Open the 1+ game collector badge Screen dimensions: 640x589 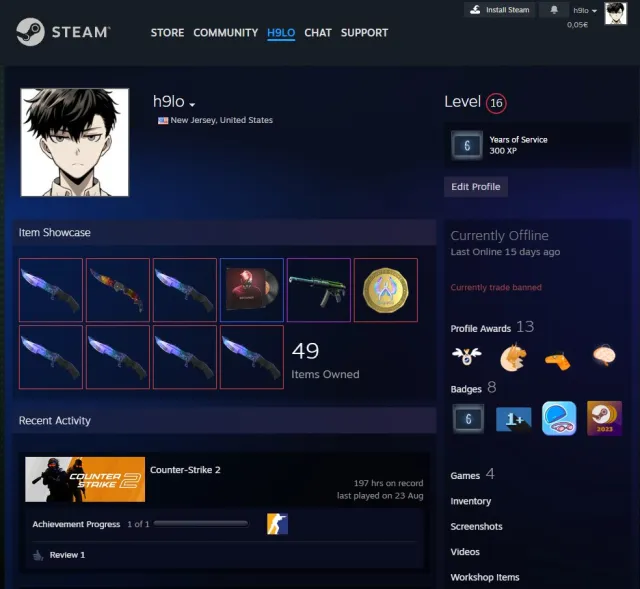(x=513, y=419)
